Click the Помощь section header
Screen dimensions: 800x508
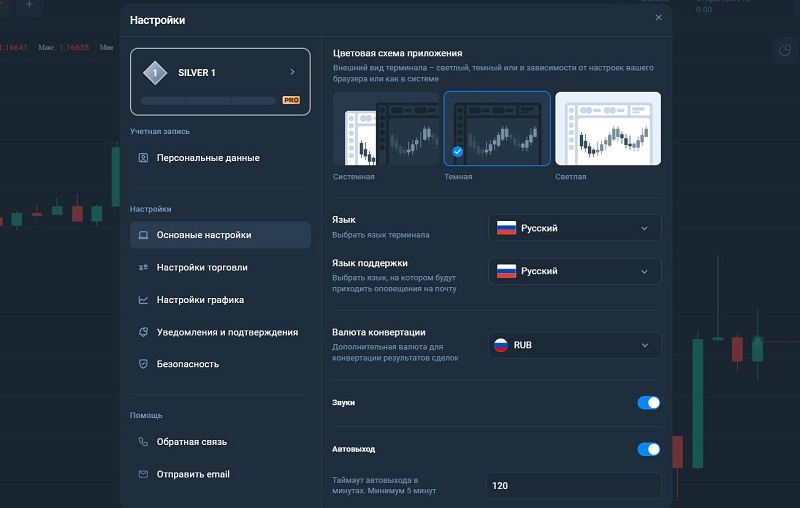146,415
